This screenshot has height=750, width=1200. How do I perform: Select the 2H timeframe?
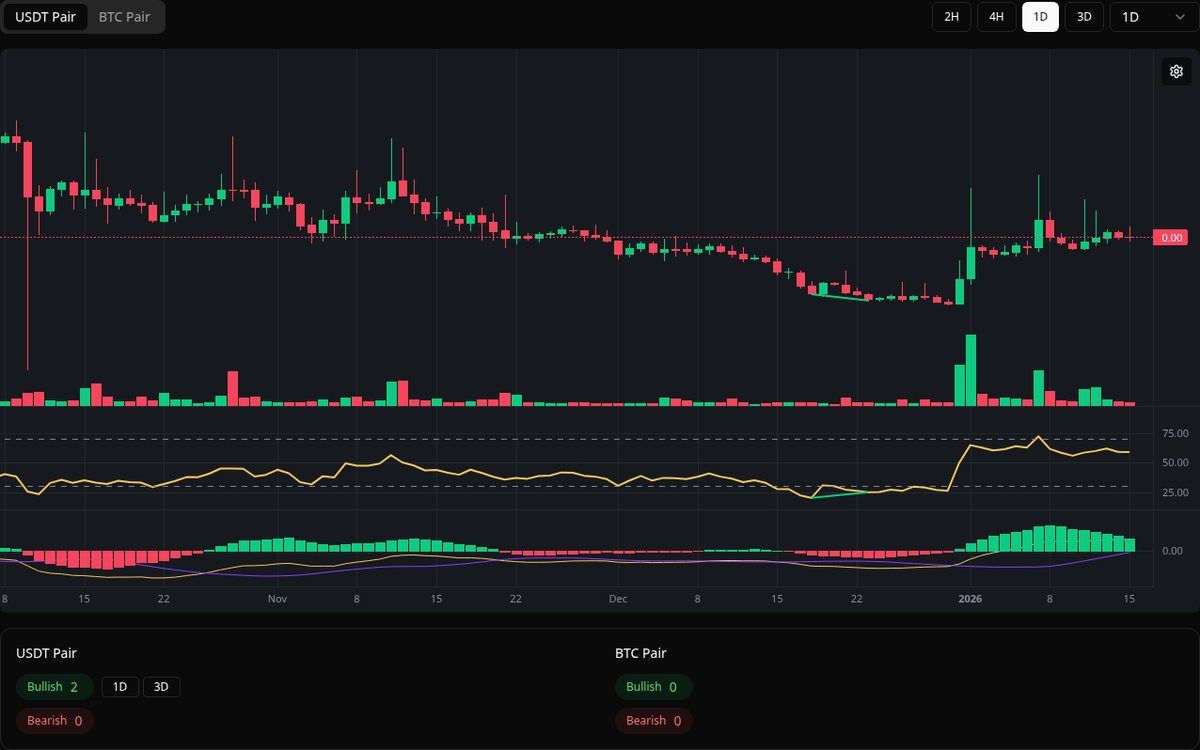(x=951, y=17)
